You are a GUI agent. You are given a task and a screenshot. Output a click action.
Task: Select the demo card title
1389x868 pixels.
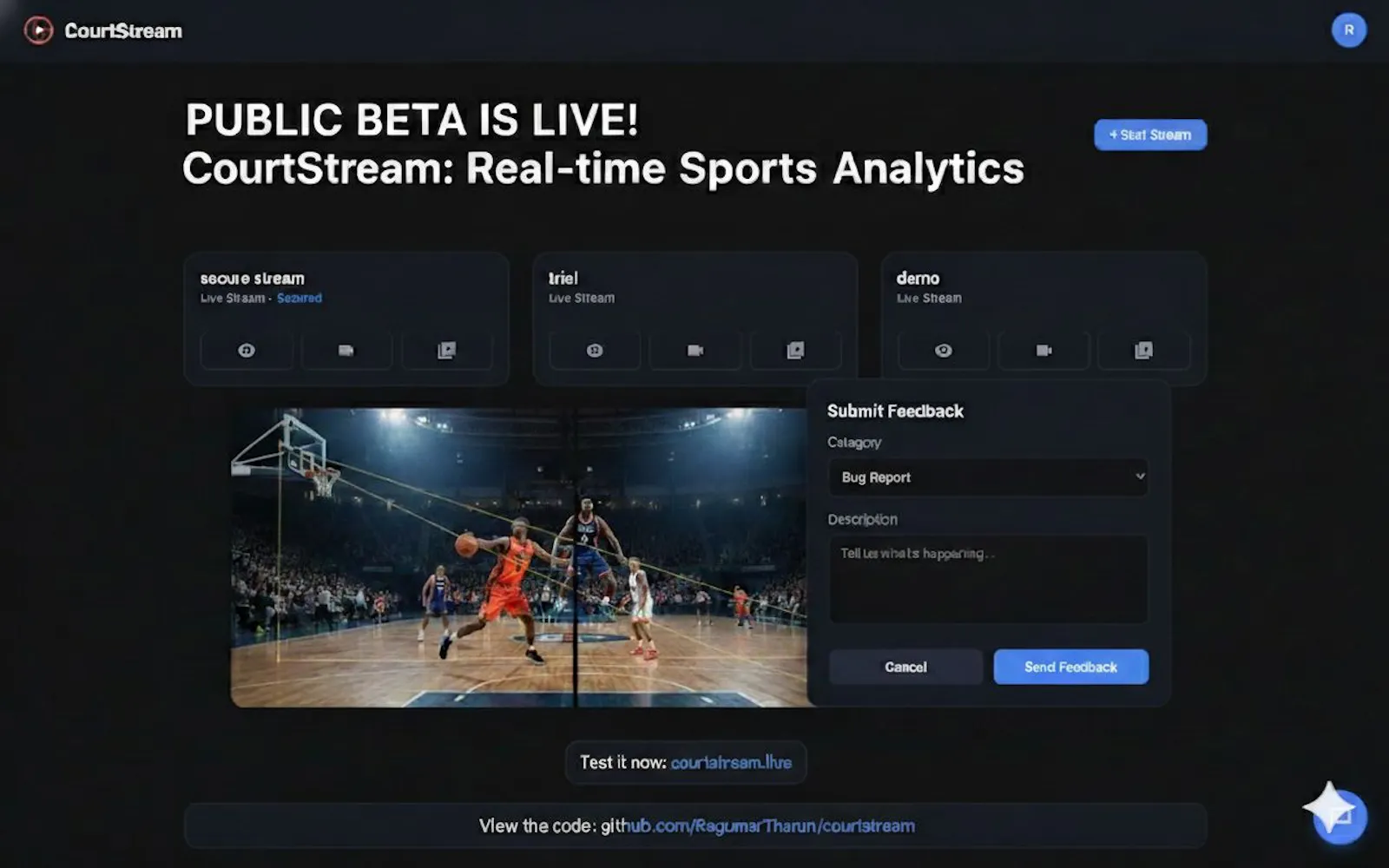[x=918, y=279]
